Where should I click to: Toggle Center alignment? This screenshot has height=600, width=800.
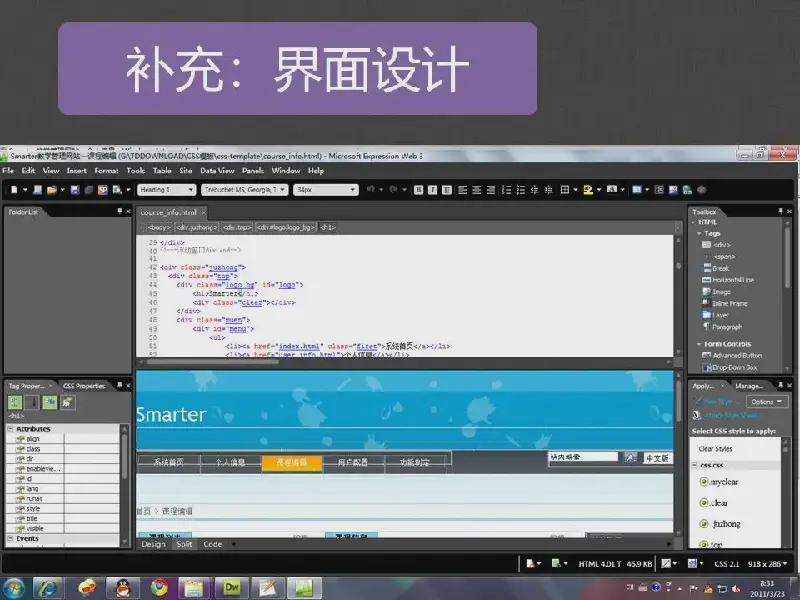pyautogui.click(x=477, y=190)
